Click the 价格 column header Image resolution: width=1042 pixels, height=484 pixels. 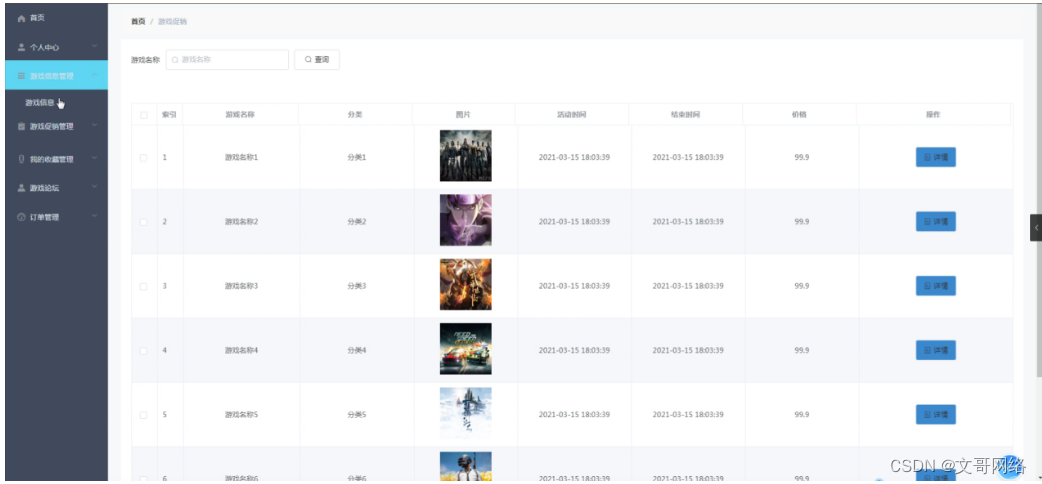[799, 114]
